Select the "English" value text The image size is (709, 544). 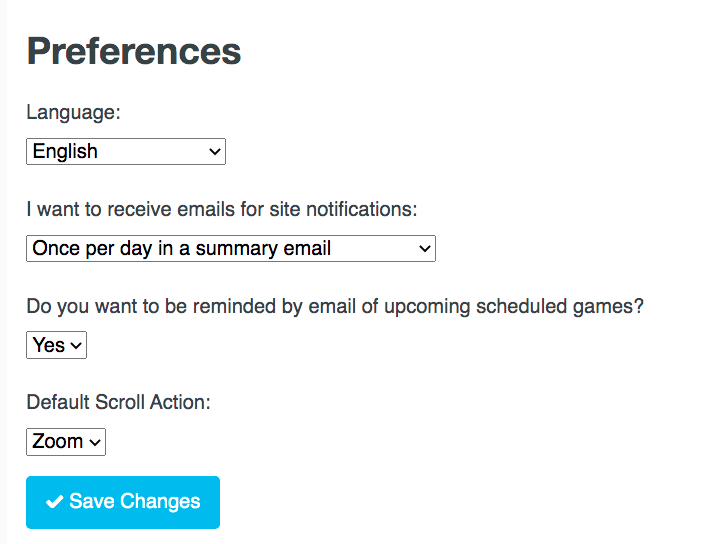tap(65, 152)
